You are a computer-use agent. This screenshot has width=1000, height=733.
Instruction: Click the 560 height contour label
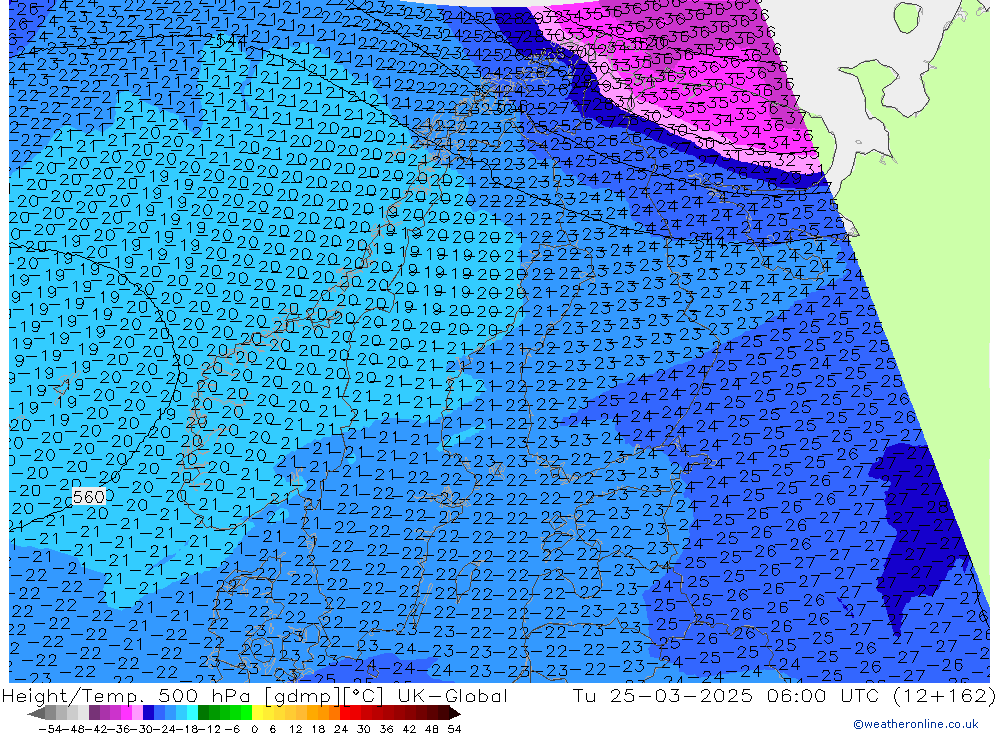[x=89, y=496]
